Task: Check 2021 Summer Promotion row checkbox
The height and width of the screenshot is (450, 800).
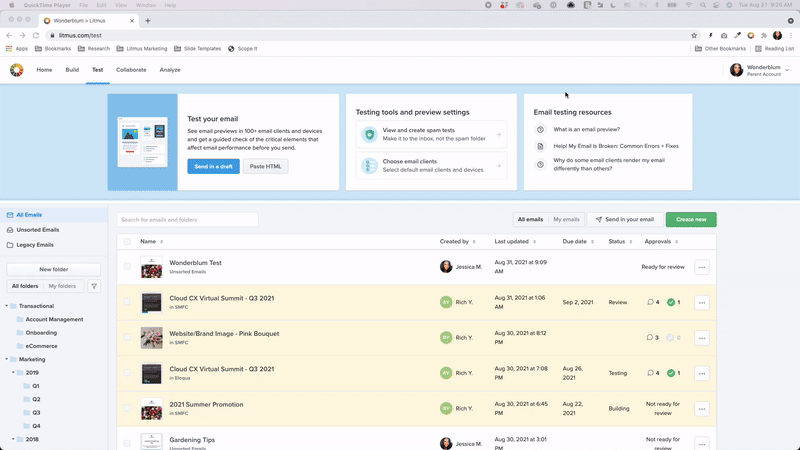Action: [127, 408]
